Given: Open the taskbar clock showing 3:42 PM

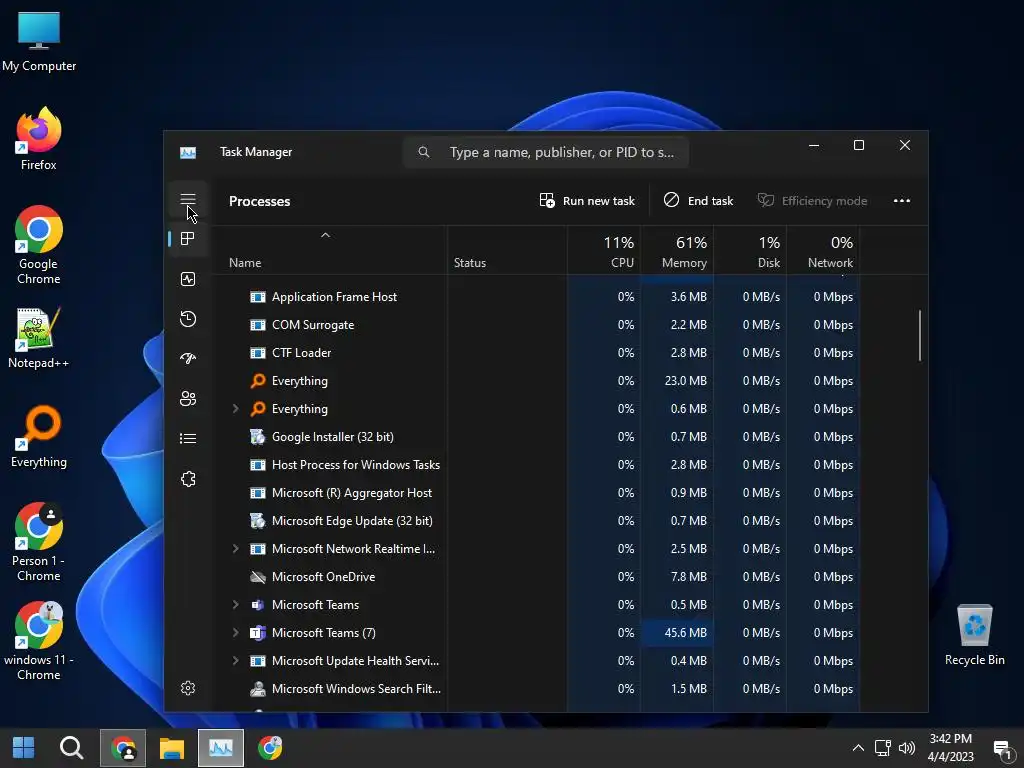Looking at the screenshot, I should [x=950, y=748].
